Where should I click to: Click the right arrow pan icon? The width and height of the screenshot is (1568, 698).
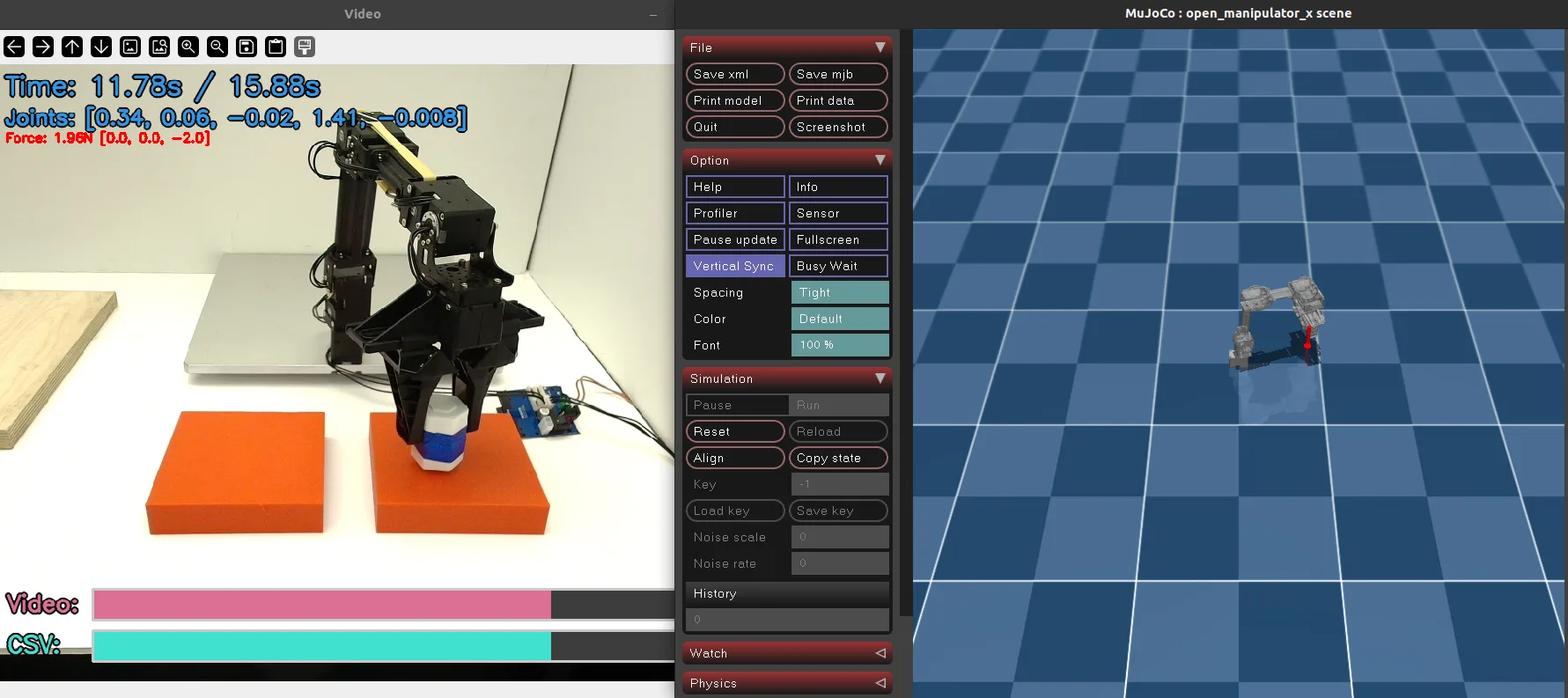coord(43,47)
